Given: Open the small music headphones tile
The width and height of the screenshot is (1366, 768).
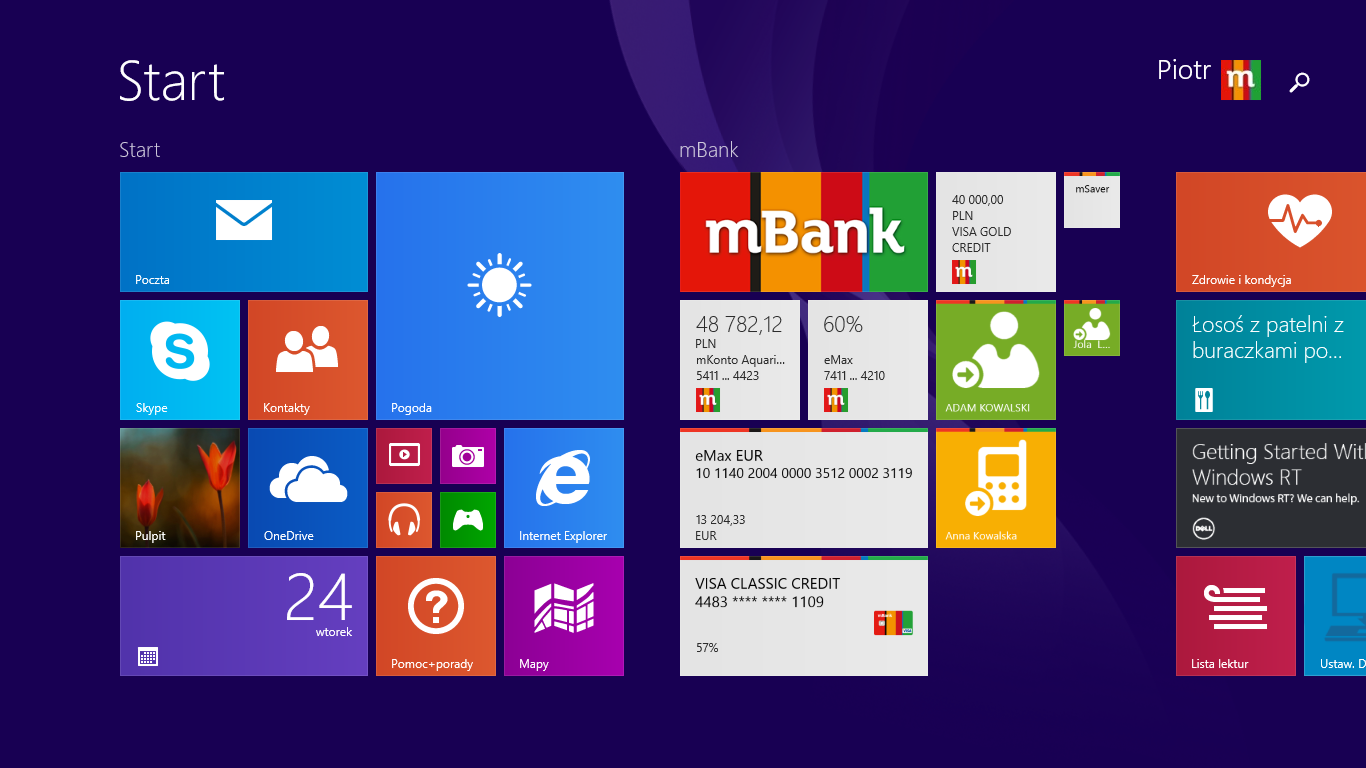Looking at the screenshot, I should 404,520.
